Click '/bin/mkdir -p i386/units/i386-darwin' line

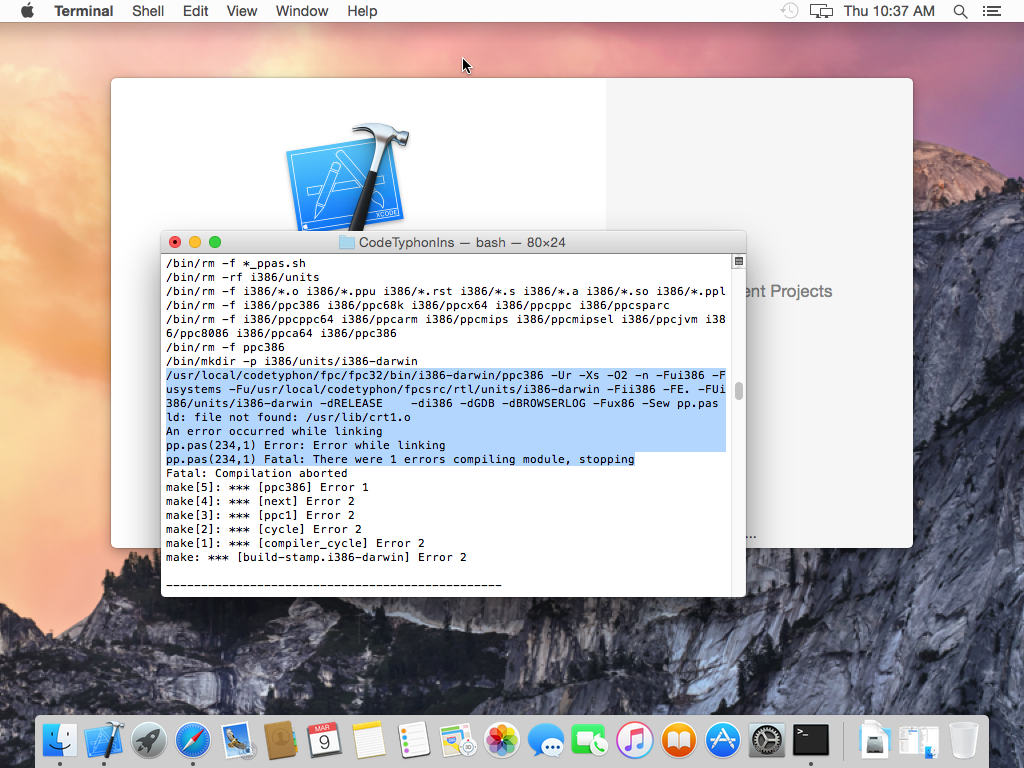click(x=292, y=361)
